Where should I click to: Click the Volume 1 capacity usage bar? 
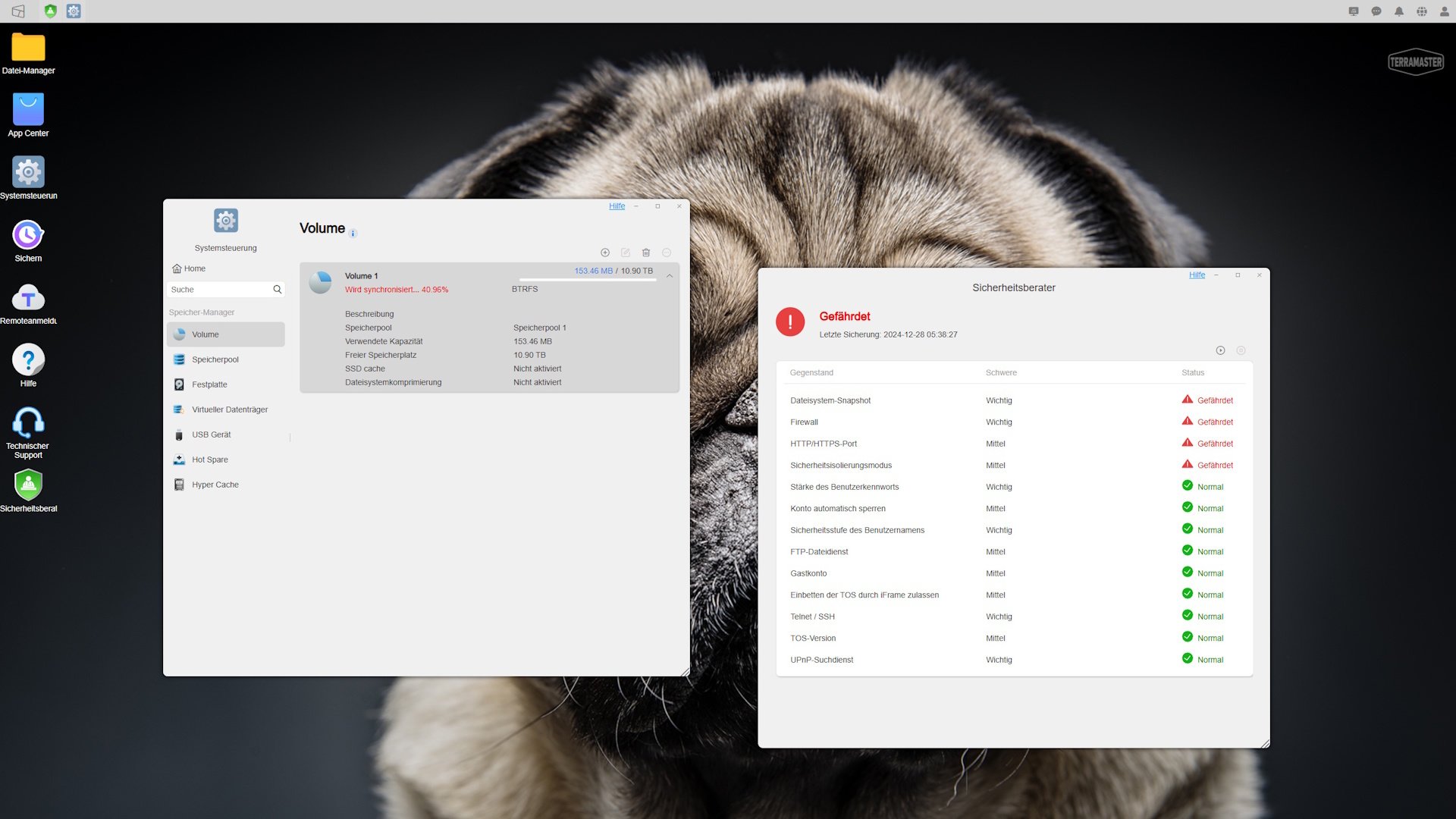pos(587,280)
